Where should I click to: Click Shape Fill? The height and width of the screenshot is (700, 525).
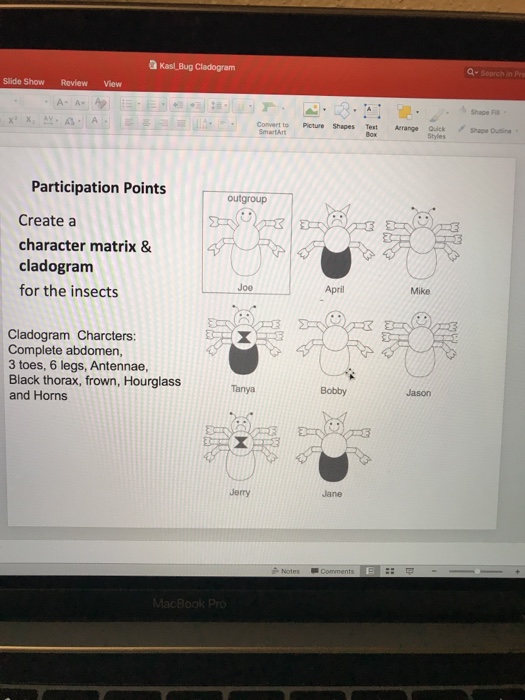pyautogui.click(x=484, y=112)
